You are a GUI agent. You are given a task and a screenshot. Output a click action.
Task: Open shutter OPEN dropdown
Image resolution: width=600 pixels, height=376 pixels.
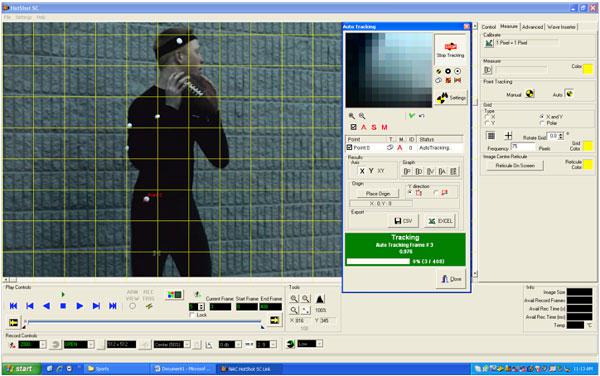coord(91,345)
